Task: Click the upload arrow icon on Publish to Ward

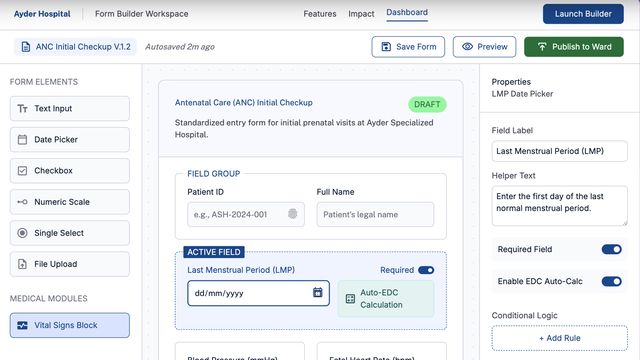Action: [x=542, y=47]
